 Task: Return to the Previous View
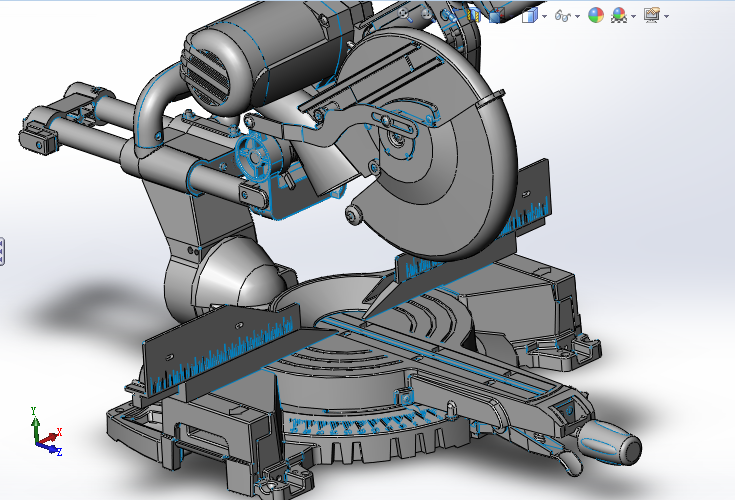pos(449,15)
